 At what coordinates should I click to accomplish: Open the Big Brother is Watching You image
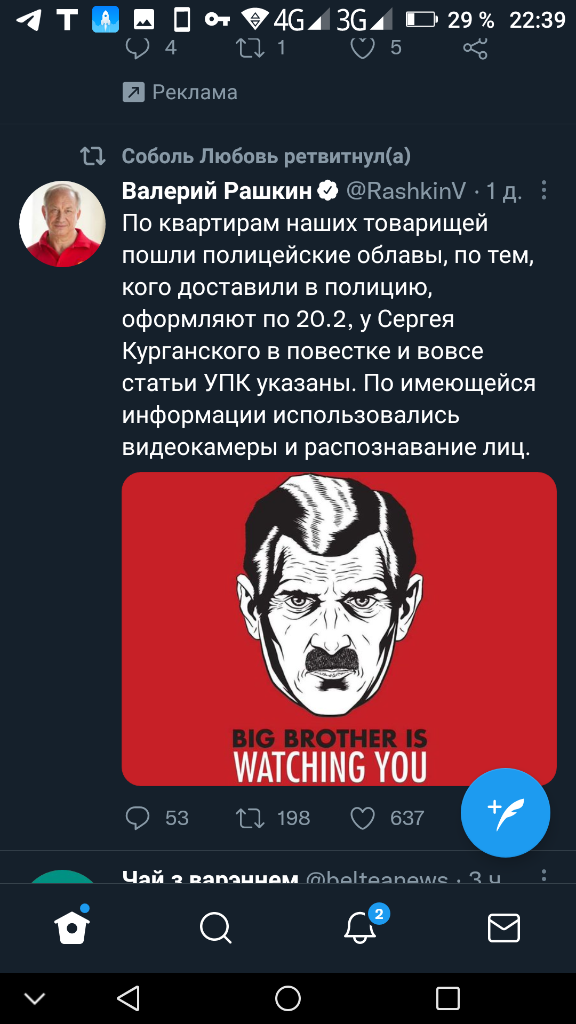[339, 628]
